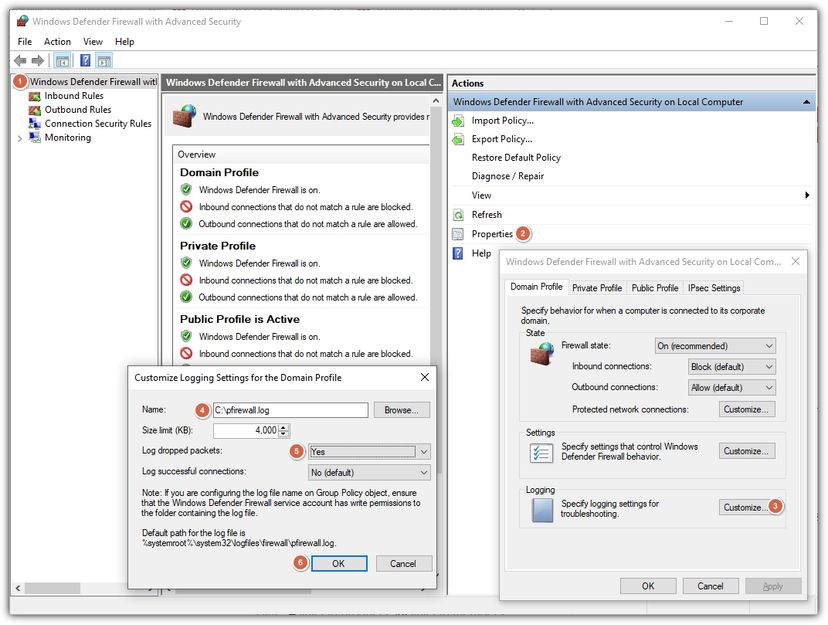Select Windows Defender Firewall root tree node
Screen dimensions: 828x625
click(93, 81)
